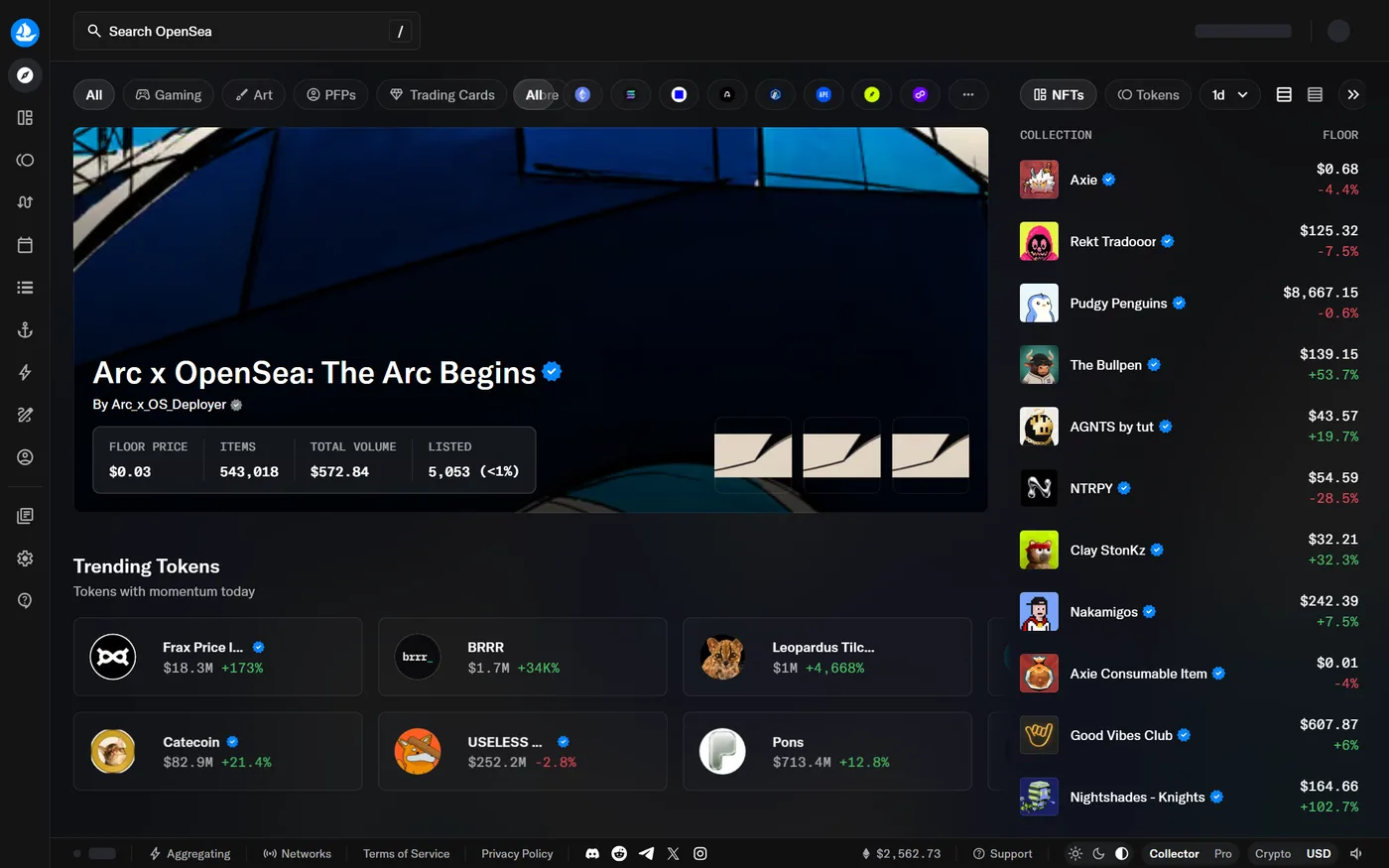Select the Art category tab
This screenshot has height=868, width=1389.
pyautogui.click(x=254, y=95)
